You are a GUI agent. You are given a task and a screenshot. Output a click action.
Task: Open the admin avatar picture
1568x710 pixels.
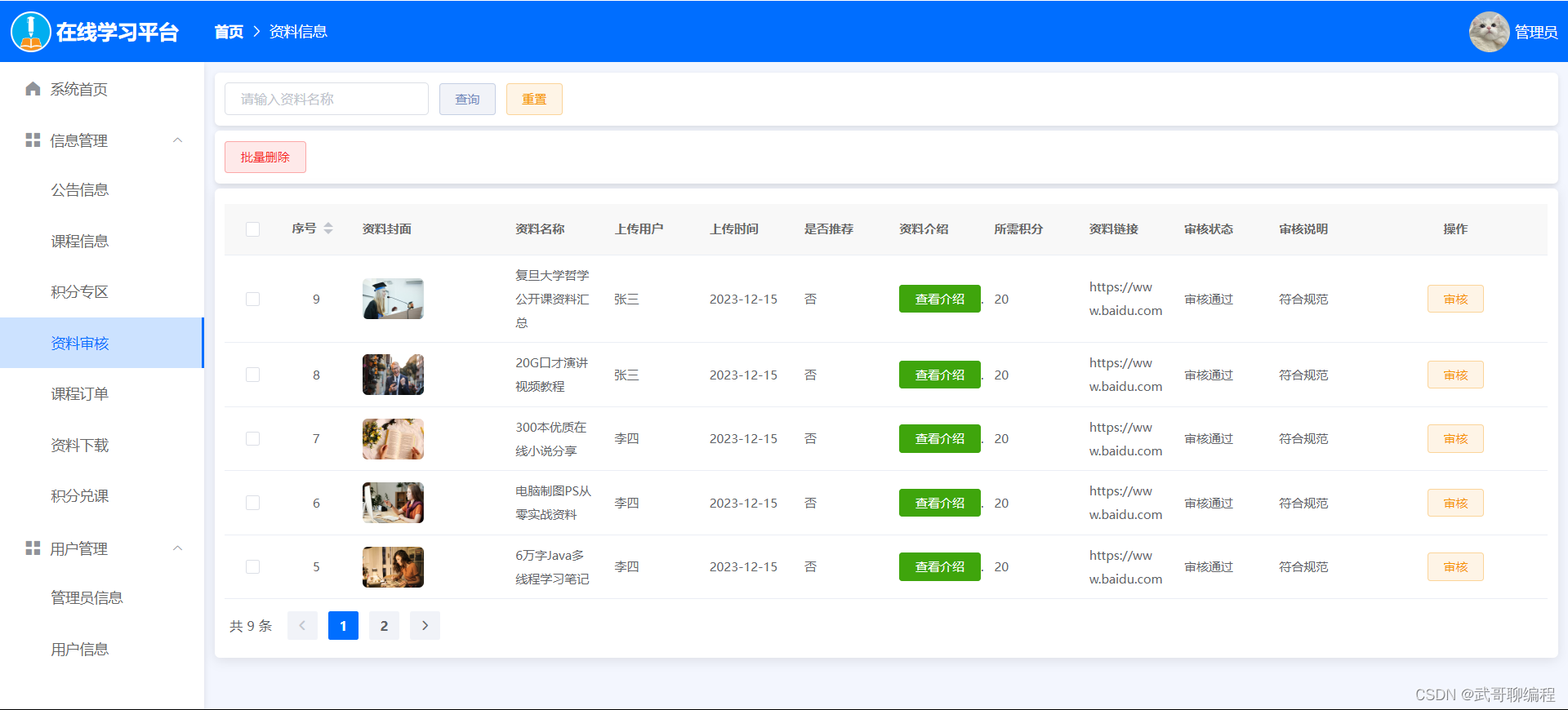pyautogui.click(x=1489, y=32)
